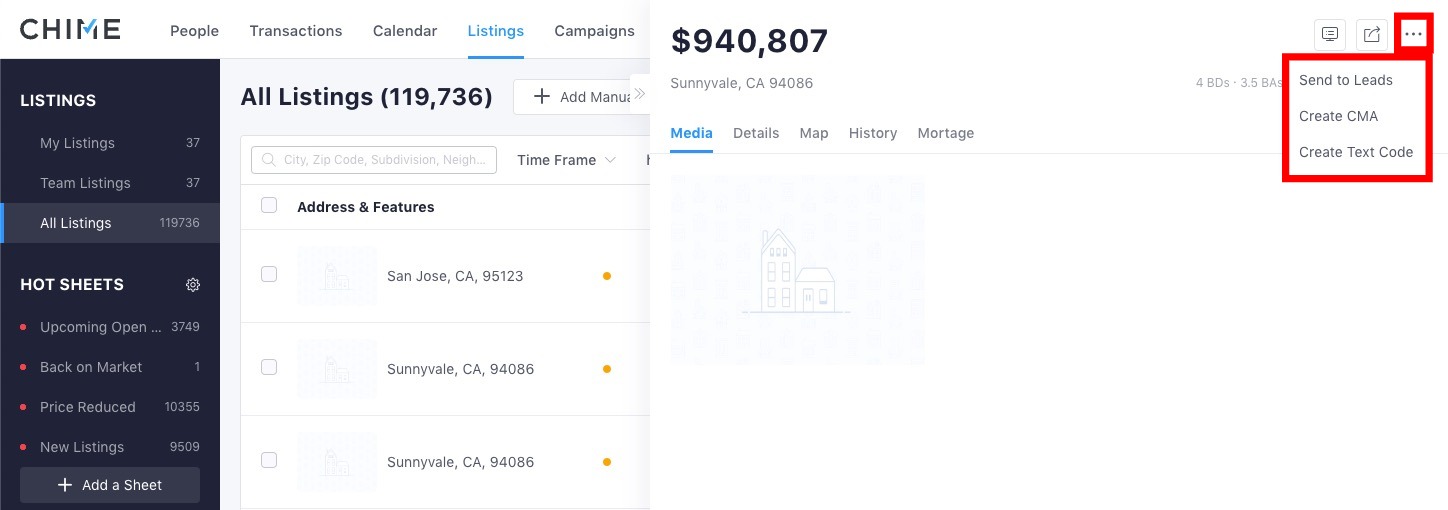The image size is (1448, 510).
Task: Collapse the detail panel with double-arrow icon
Action: point(639,94)
